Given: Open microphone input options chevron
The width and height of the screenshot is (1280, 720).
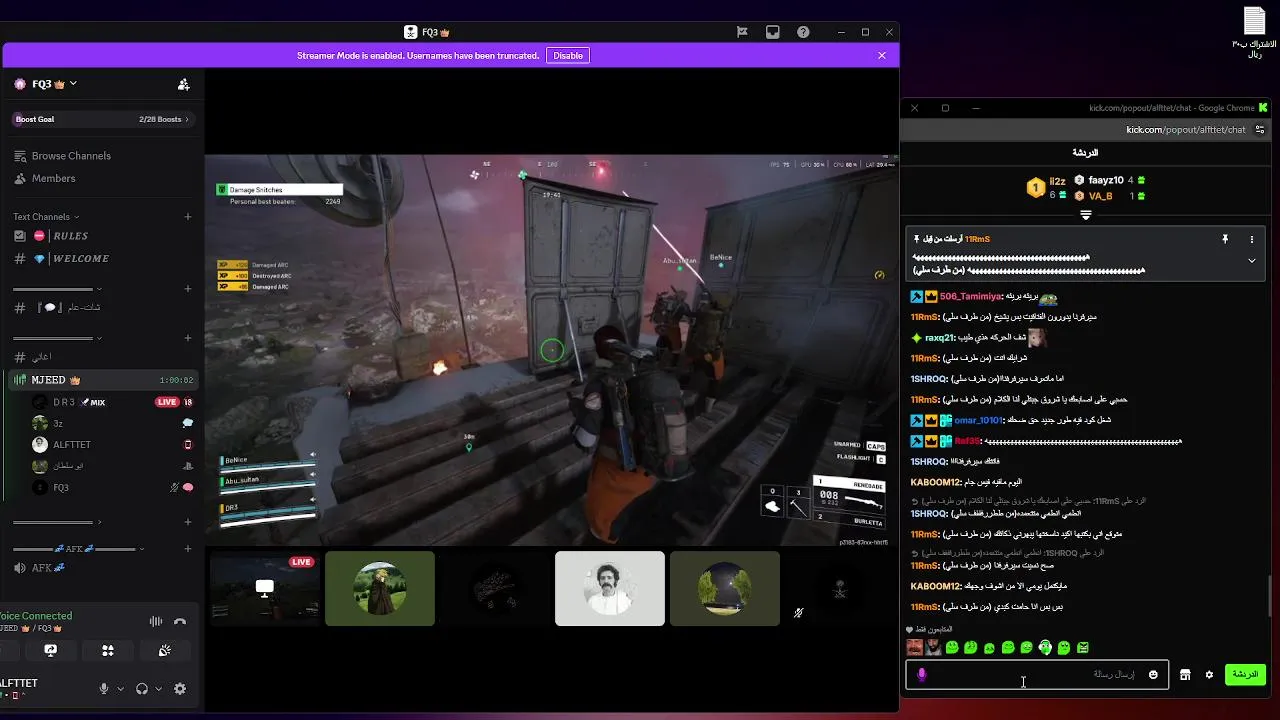Looking at the screenshot, I should (120, 689).
